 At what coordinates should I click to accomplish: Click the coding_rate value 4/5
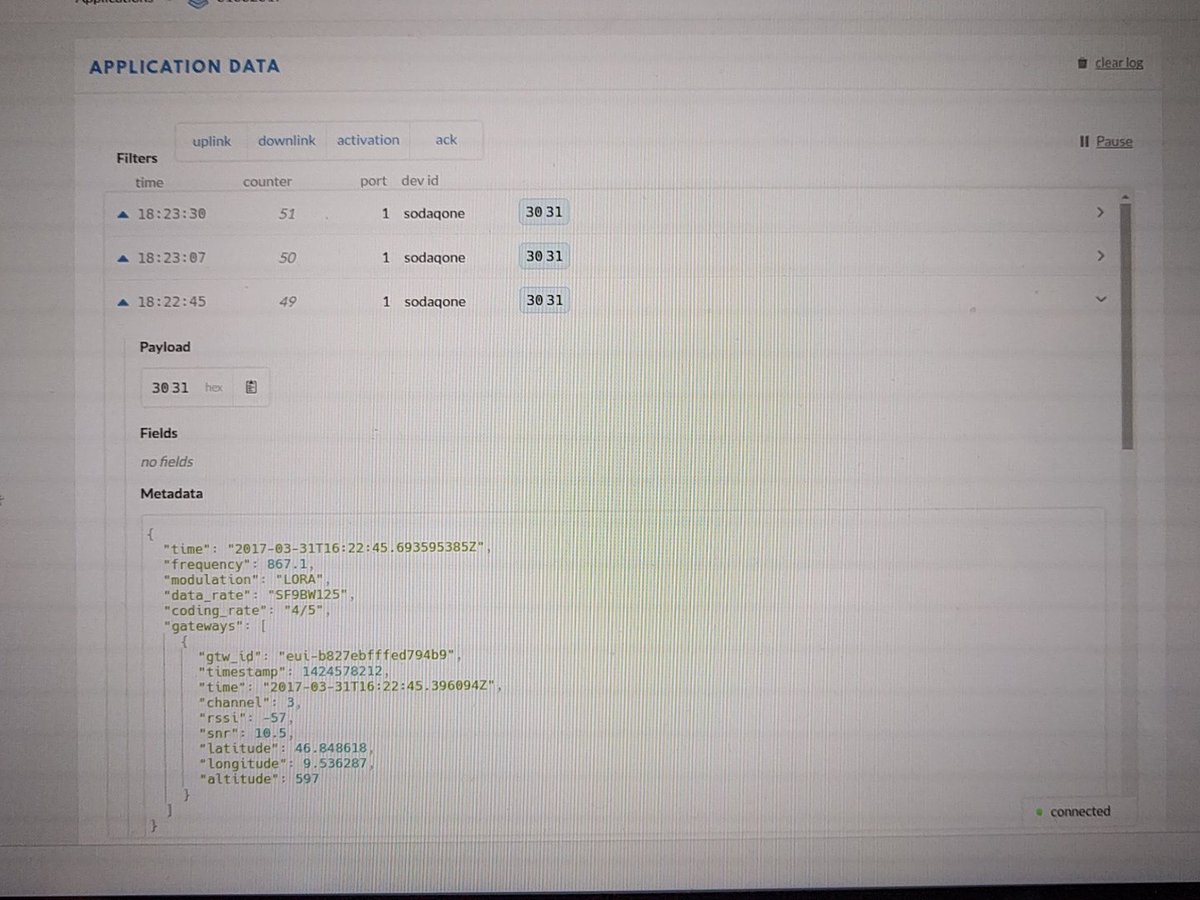coord(305,610)
